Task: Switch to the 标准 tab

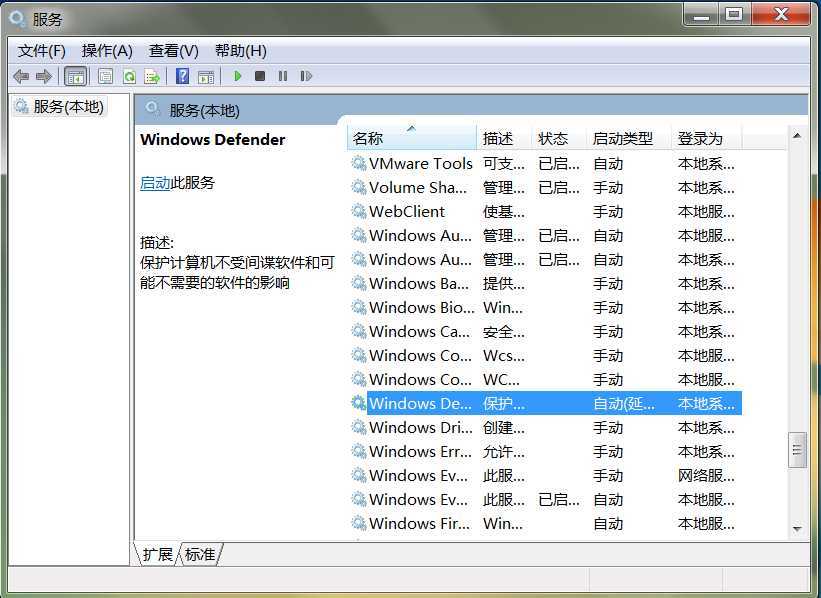Action: tap(200, 555)
